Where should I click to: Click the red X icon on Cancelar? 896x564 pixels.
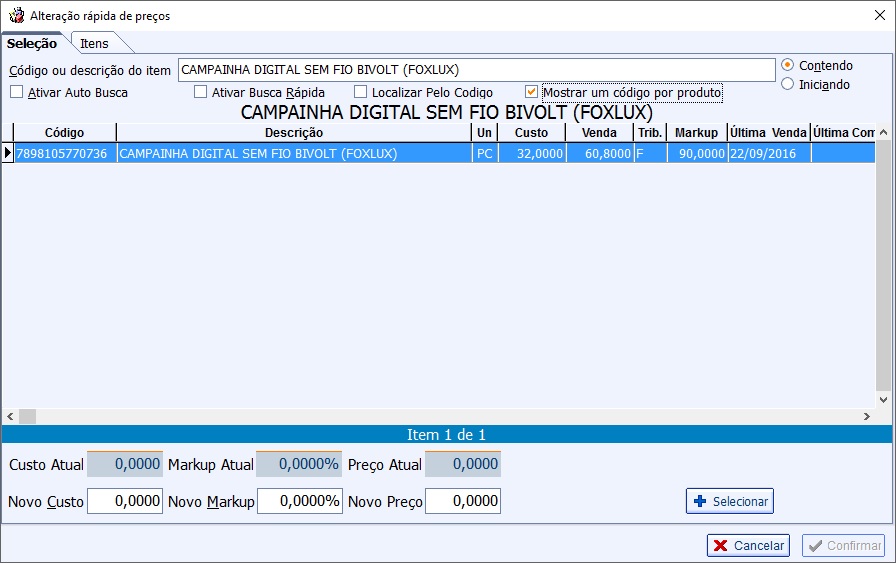coord(721,545)
